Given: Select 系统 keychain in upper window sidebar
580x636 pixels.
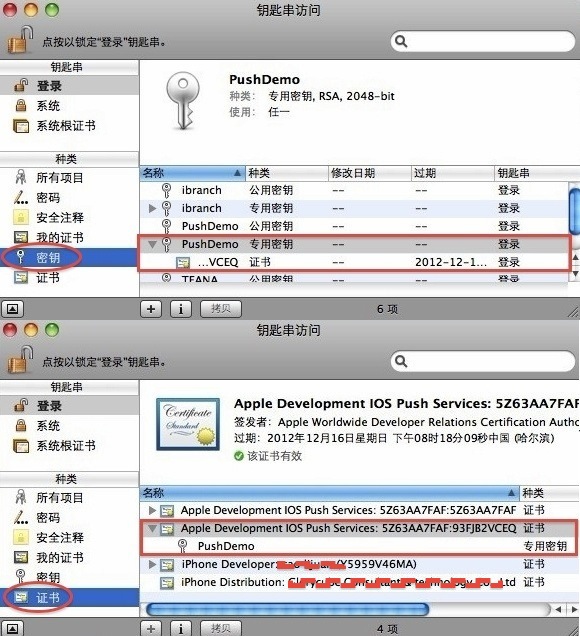Looking at the screenshot, I should (69, 105).
